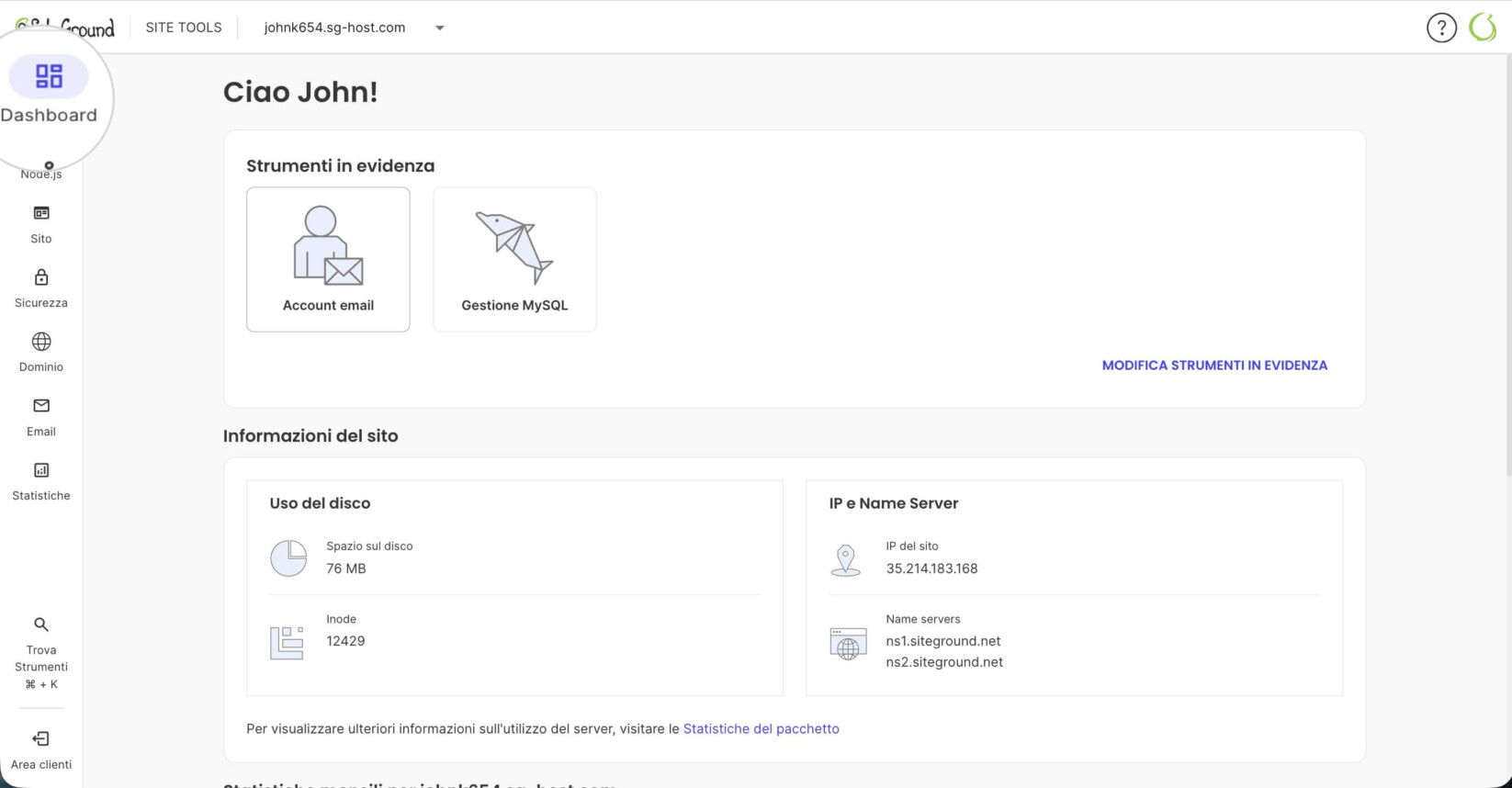Open the Email envelope sidebar icon
This screenshot has width=1512, height=788.
[x=41, y=406]
